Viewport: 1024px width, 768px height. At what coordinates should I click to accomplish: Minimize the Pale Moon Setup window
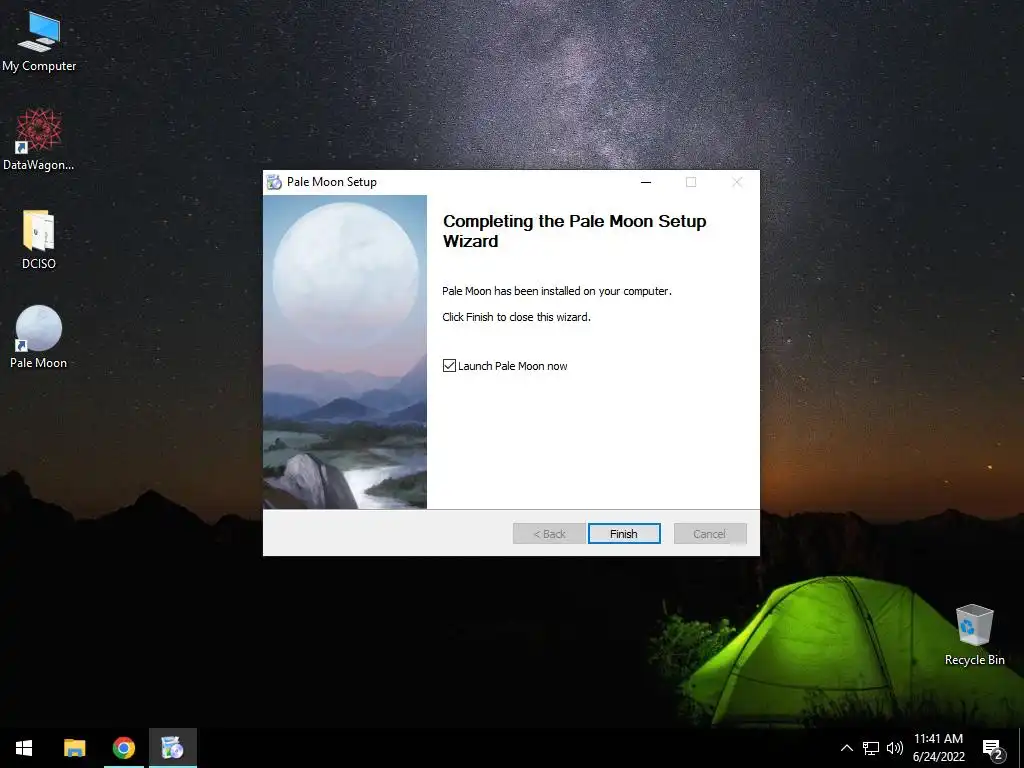point(646,182)
